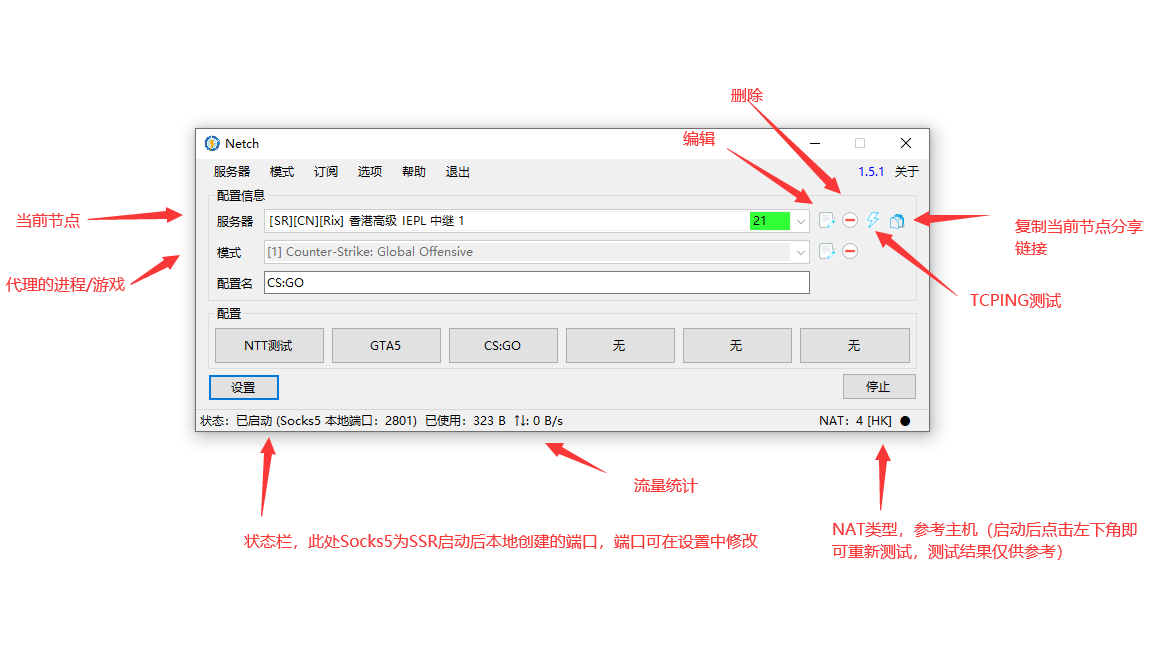1150x652 pixels.
Task: Click the 退出 menu item
Action: (458, 172)
